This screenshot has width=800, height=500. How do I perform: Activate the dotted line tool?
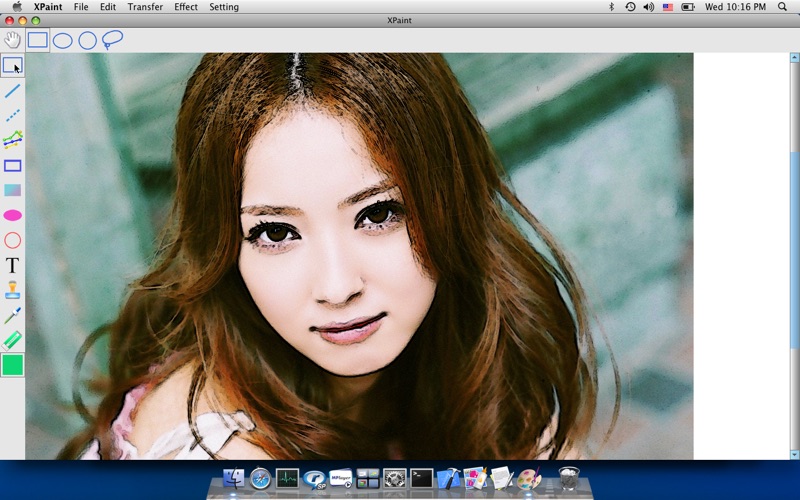click(12, 116)
